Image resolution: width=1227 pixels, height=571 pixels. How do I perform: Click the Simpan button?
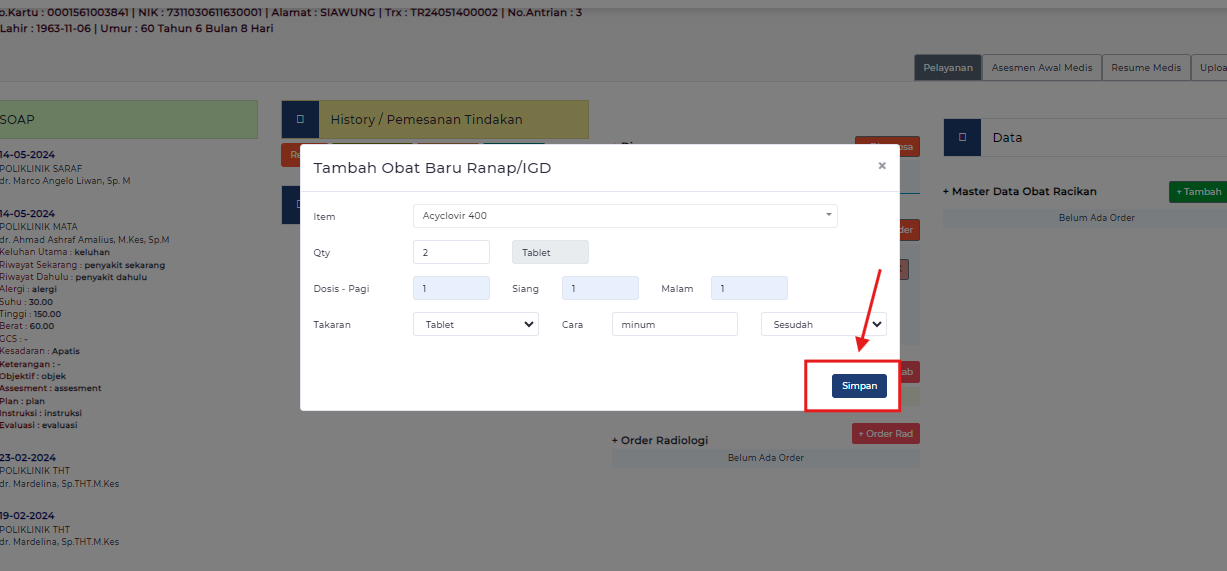coord(858,386)
